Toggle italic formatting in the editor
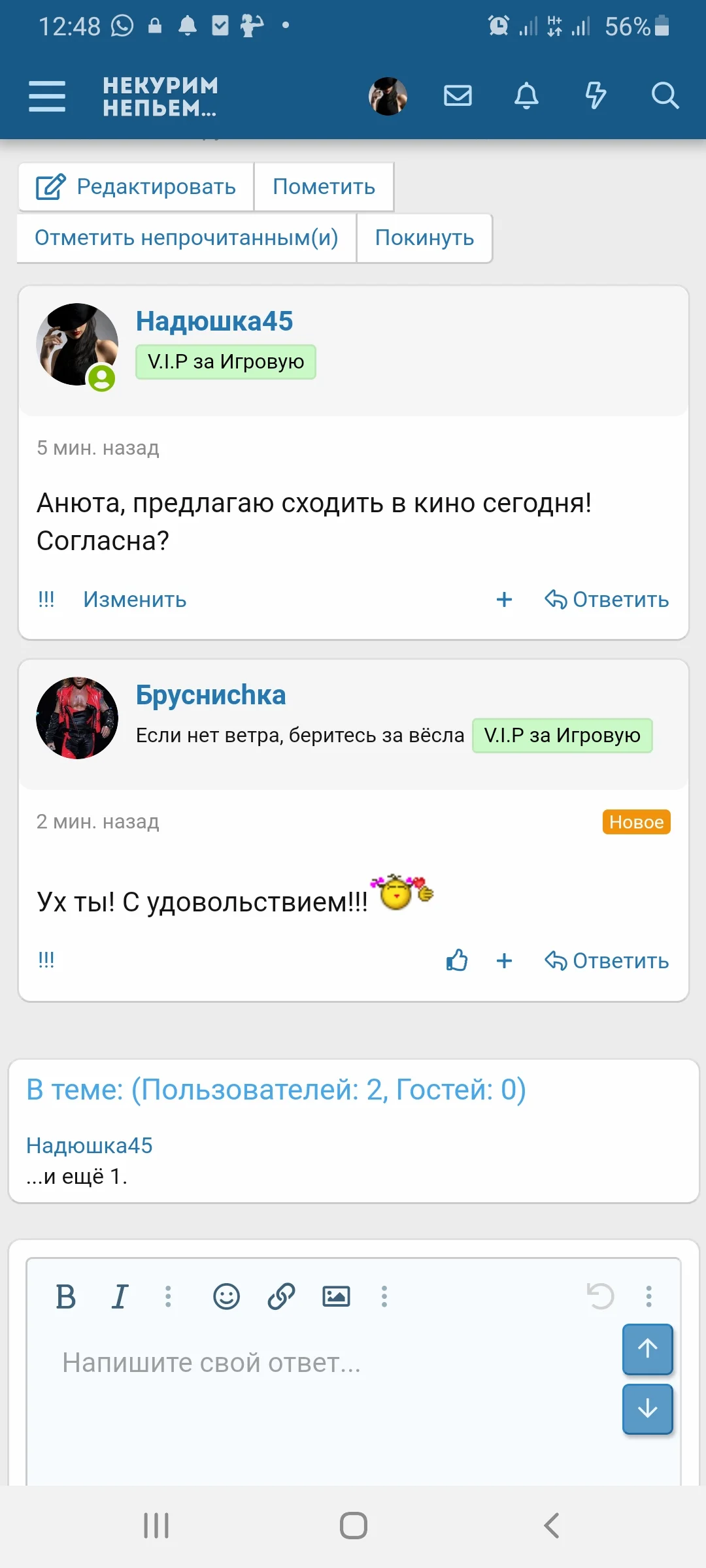This screenshot has width=706, height=1568. [x=120, y=1296]
